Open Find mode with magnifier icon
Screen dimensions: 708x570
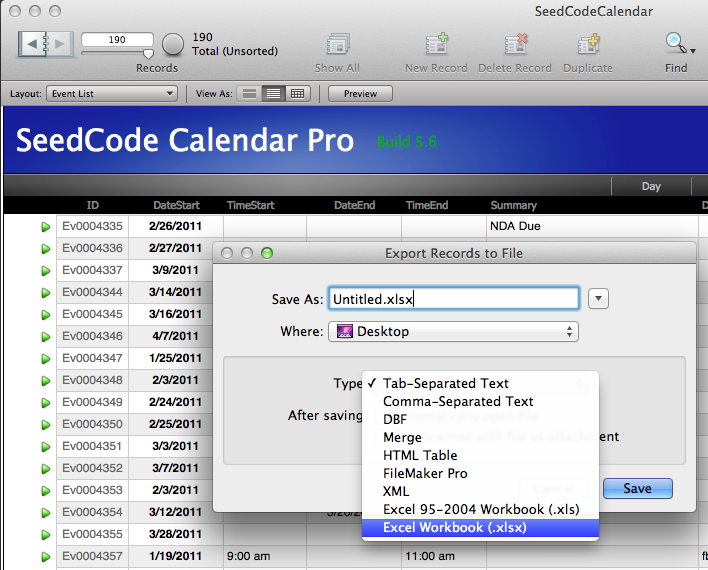pyautogui.click(x=675, y=43)
